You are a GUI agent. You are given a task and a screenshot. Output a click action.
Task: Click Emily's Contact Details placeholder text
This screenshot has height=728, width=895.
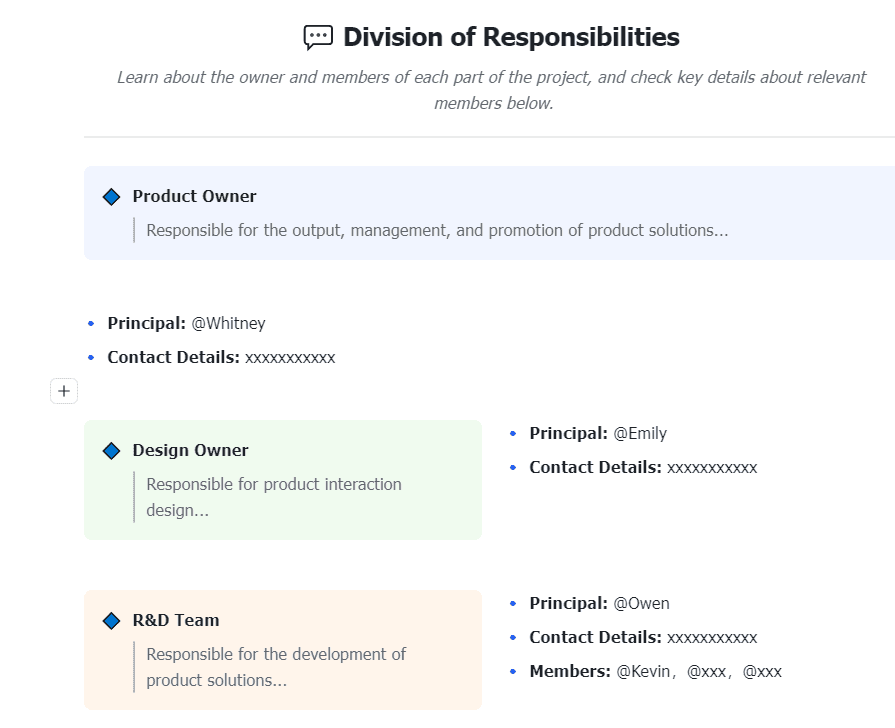point(712,467)
